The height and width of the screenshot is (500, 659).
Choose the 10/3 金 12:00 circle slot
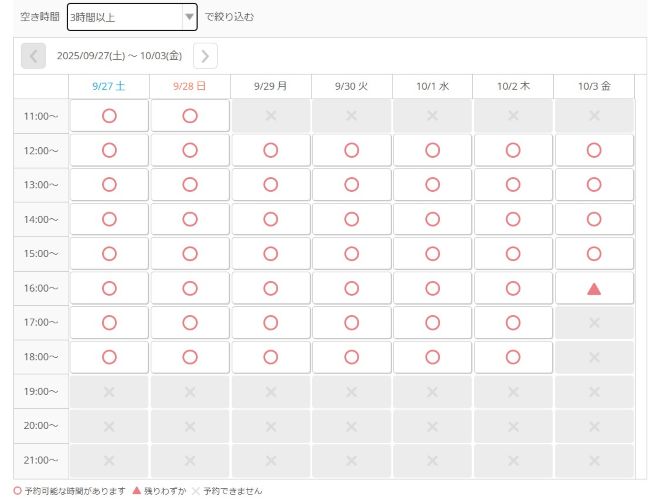click(594, 150)
